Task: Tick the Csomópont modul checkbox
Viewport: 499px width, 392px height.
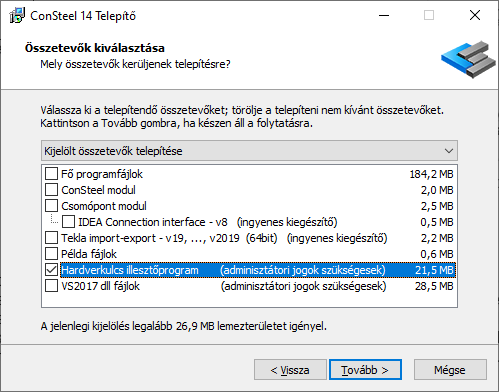Action: click(x=51, y=206)
